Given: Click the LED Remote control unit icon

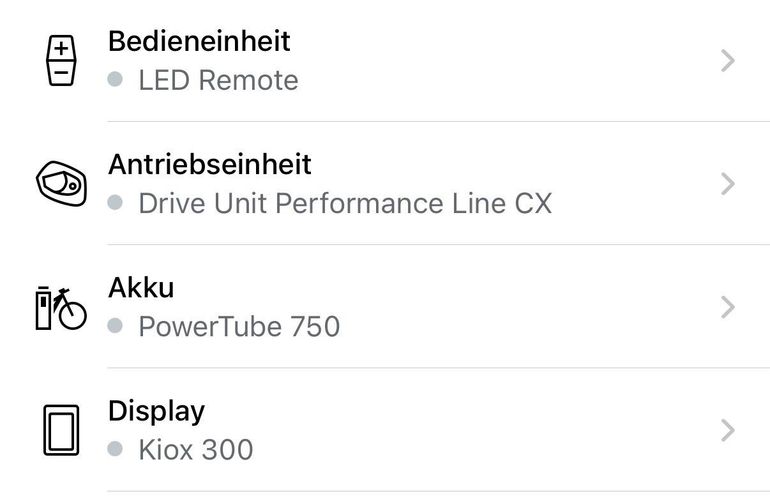Looking at the screenshot, I should 61,60.
